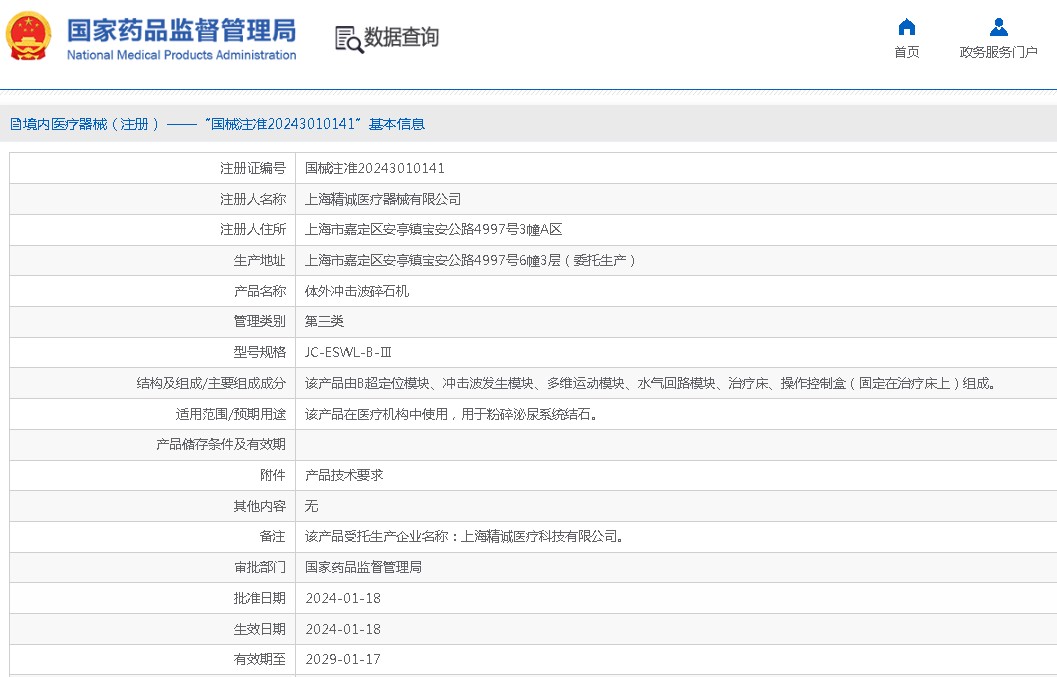Click the 其他内容 value 无

tap(311, 506)
